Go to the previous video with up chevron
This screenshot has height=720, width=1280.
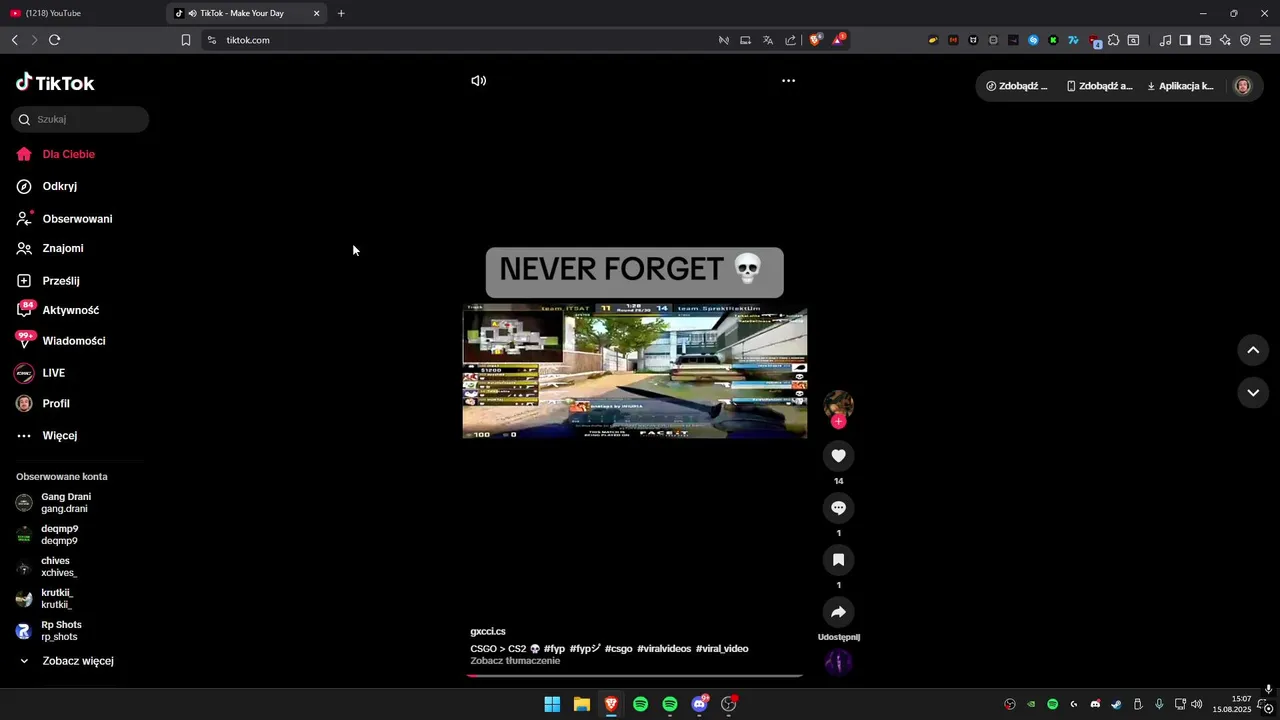coord(1253,350)
